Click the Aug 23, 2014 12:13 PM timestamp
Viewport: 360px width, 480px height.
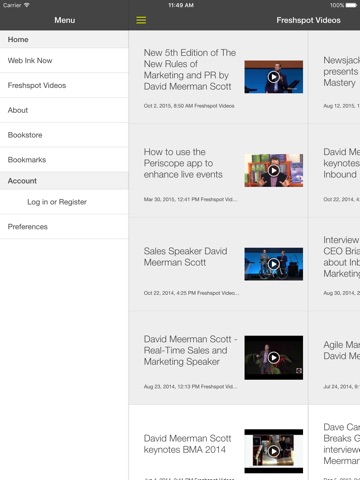coord(190,387)
